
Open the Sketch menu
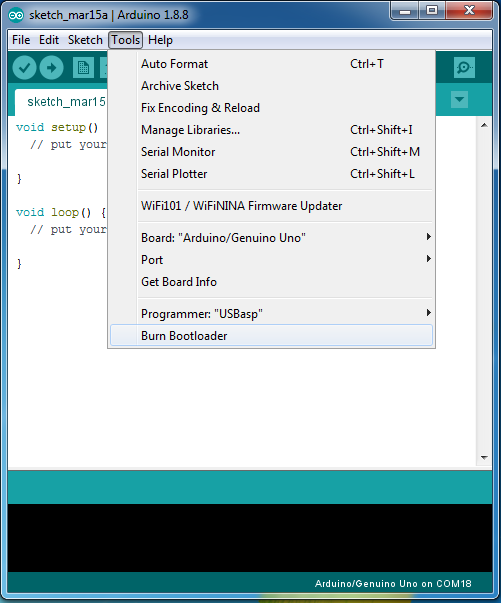(85, 40)
